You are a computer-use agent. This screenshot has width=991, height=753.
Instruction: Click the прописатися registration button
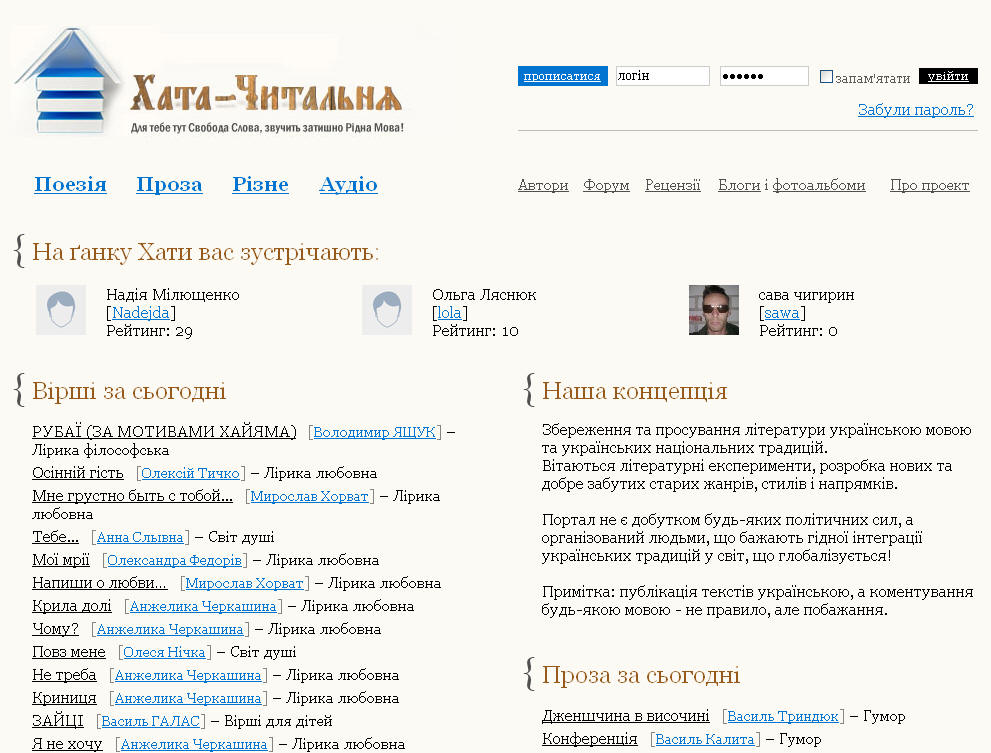(x=562, y=76)
